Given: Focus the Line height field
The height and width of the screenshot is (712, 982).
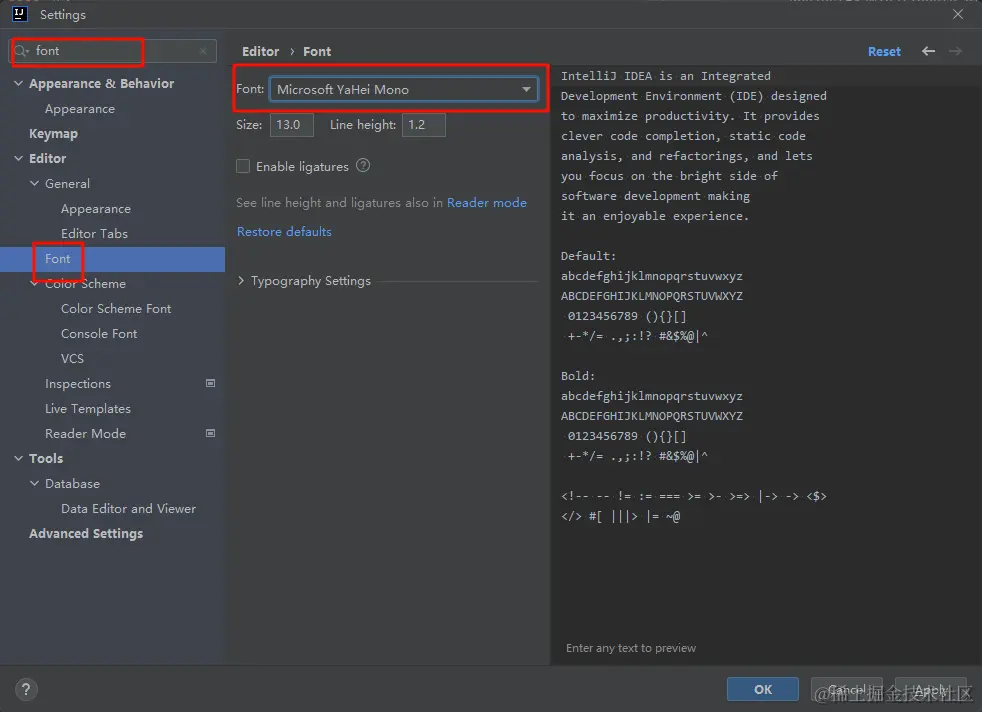Looking at the screenshot, I should pyautogui.click(x=423, y=125).
